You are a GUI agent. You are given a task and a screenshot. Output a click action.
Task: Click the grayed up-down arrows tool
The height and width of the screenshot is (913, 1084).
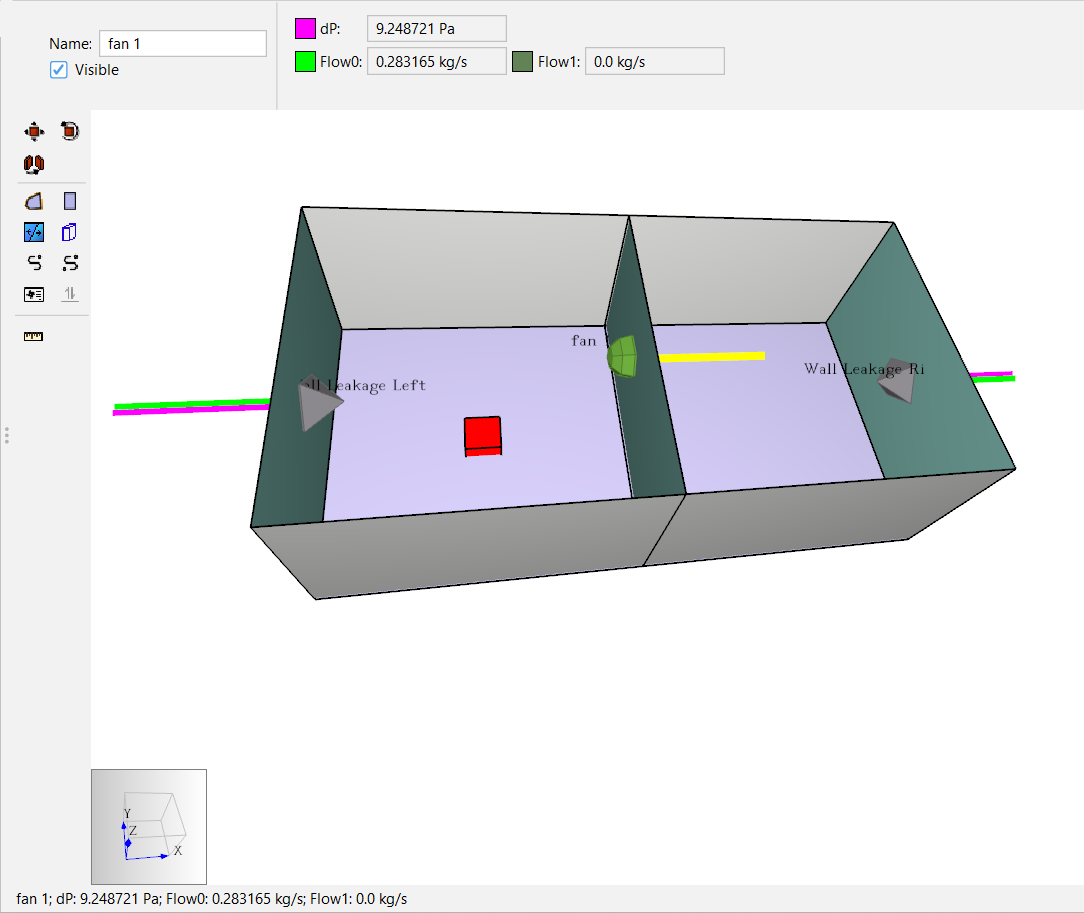pos(70,294)
